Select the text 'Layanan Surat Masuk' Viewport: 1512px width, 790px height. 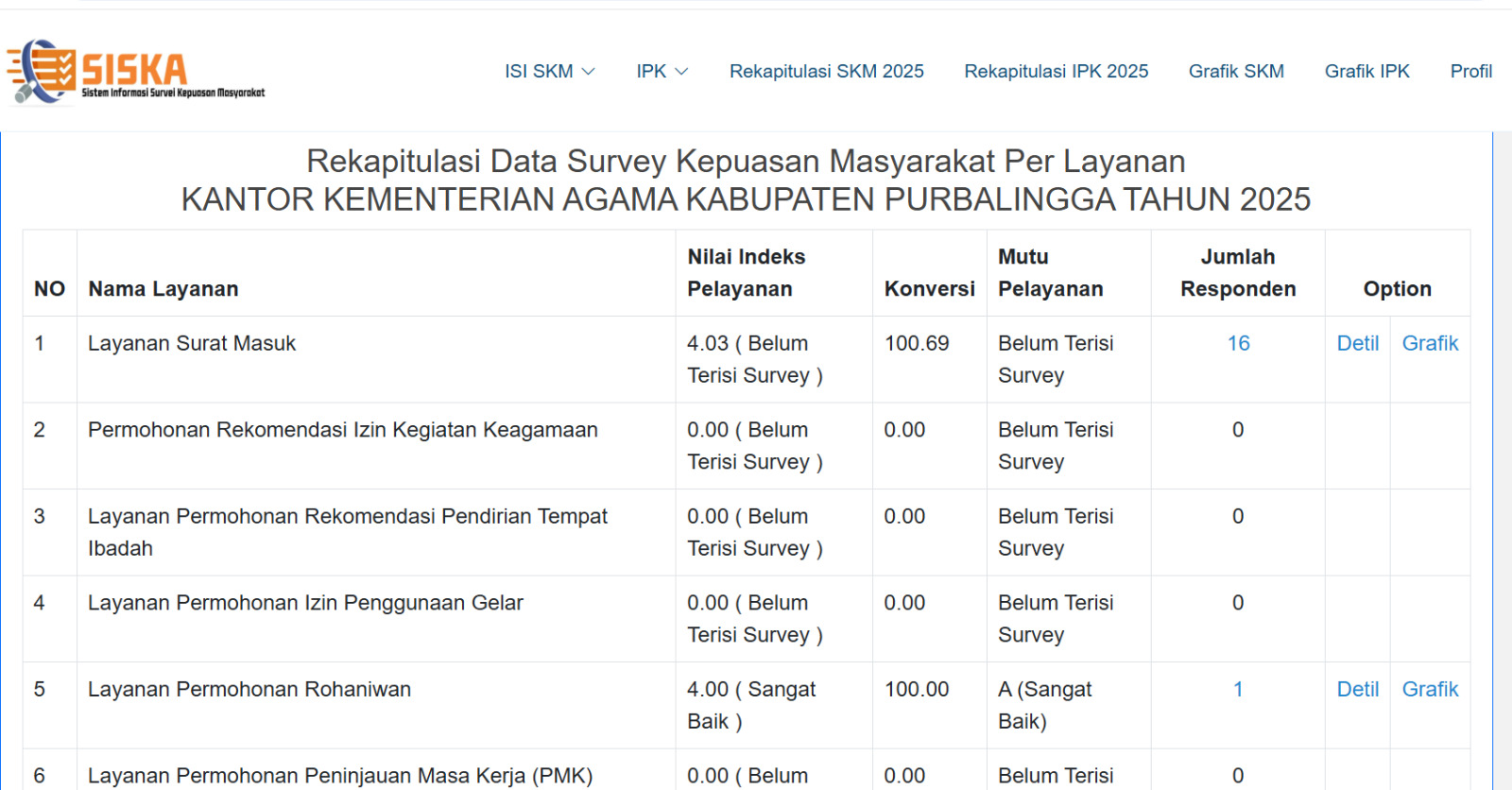pyautogui.click(x=192, y=343)
